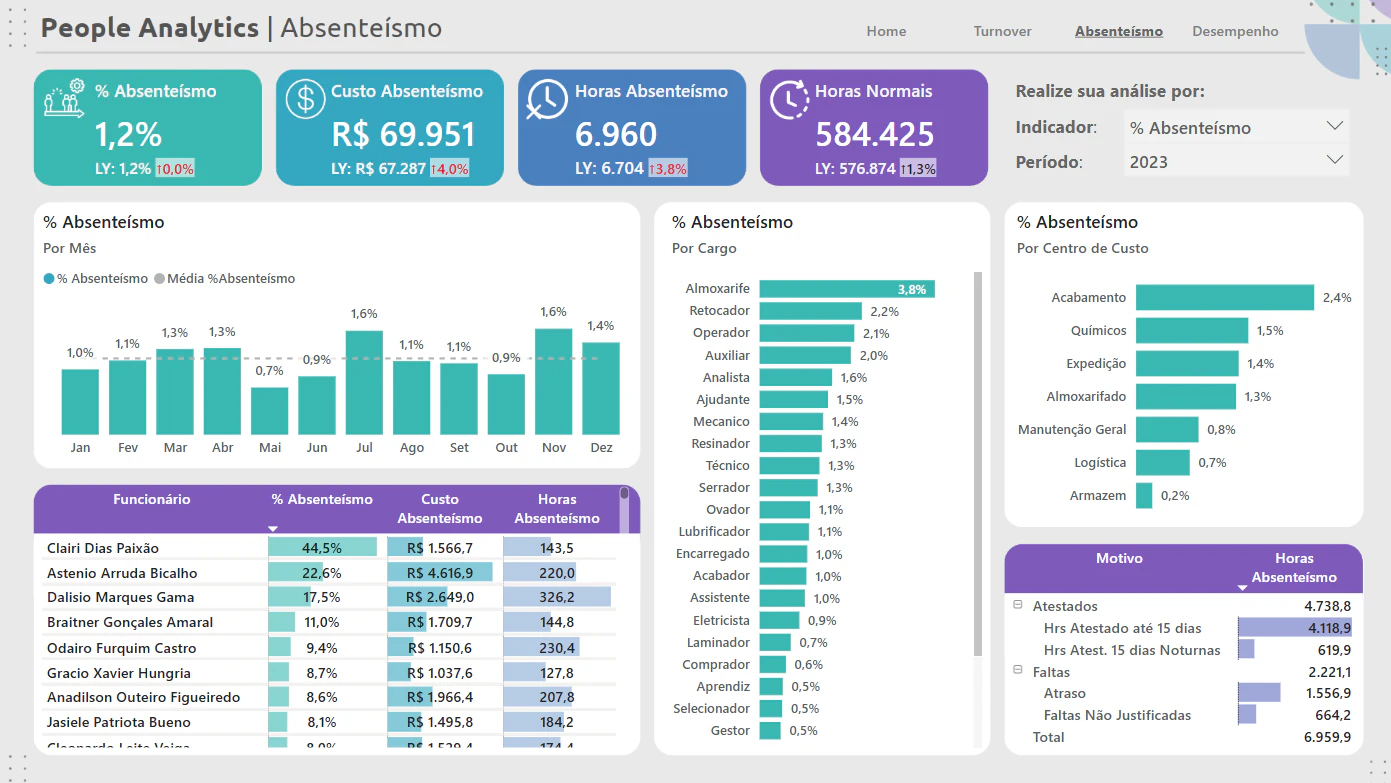Viewport: 1391px width, 783px height.
Task: Click the Operador bar by cargo
Action: (x=807, y=333)
